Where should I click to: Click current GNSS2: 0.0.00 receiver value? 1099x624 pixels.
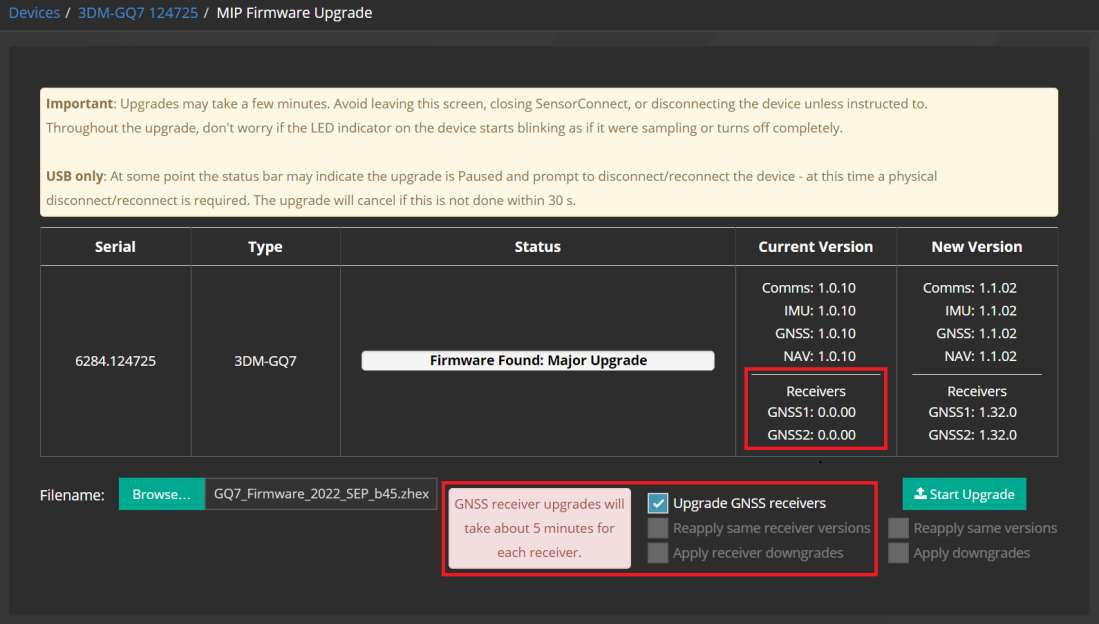812,435
